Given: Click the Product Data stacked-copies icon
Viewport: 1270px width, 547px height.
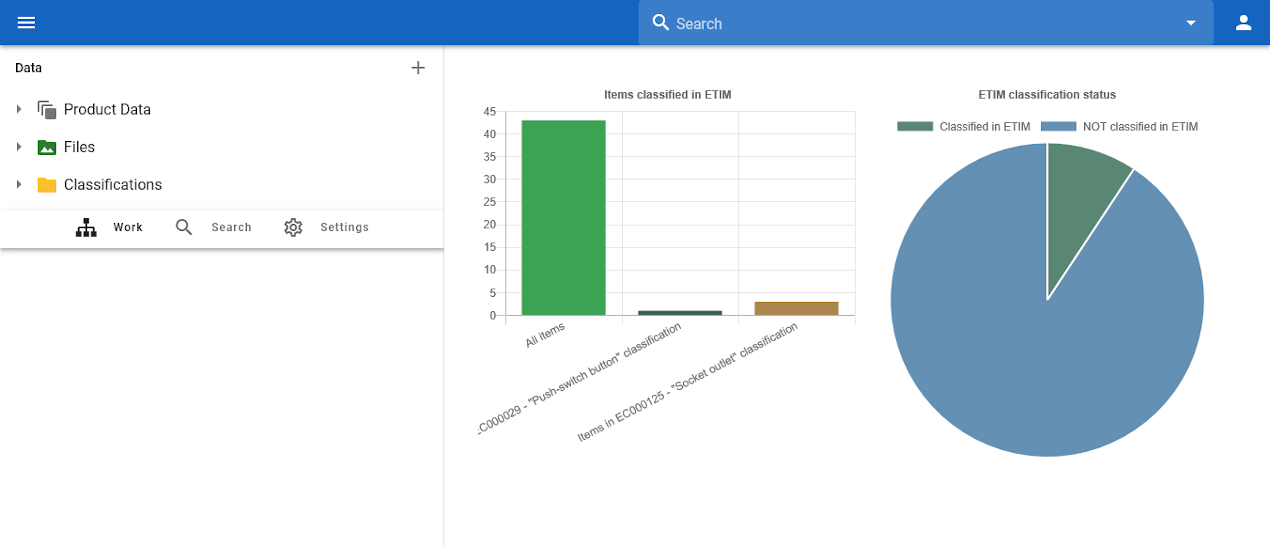Looking at the screenshot, I should click(x=47, y=110).
